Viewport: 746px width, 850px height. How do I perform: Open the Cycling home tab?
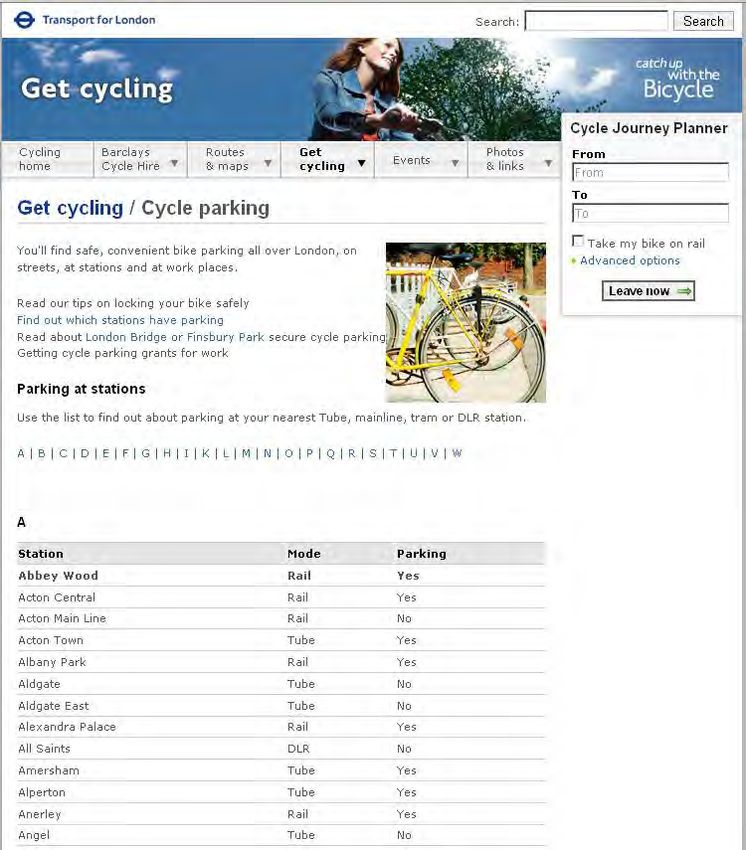coord(40,159)
